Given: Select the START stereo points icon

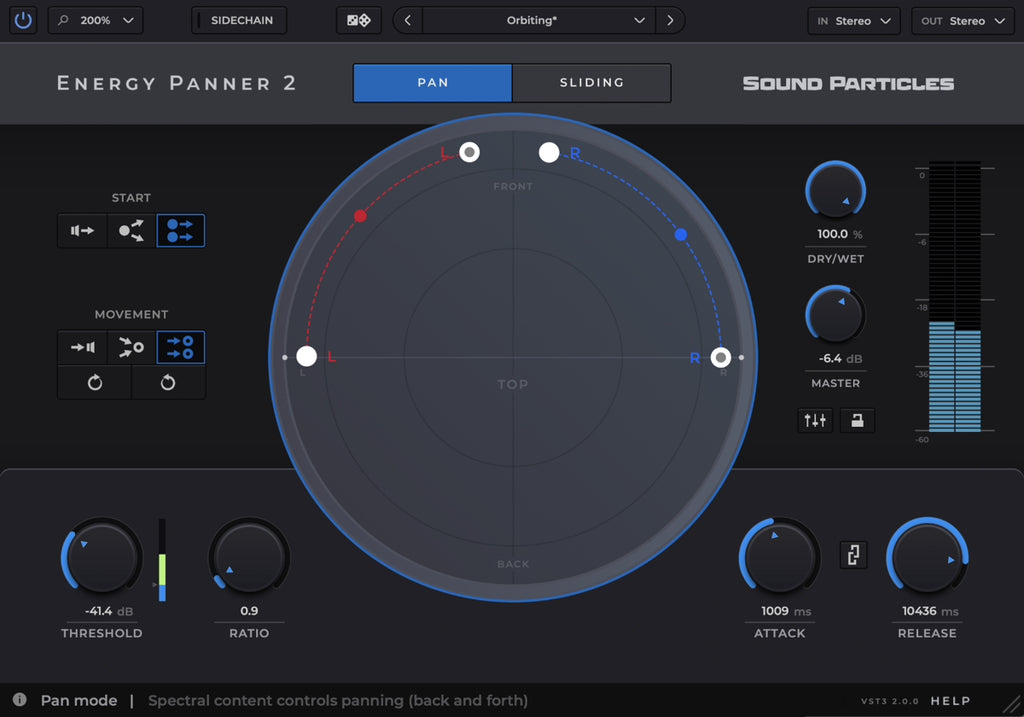Looking at the screenshot, I should 180,231.
